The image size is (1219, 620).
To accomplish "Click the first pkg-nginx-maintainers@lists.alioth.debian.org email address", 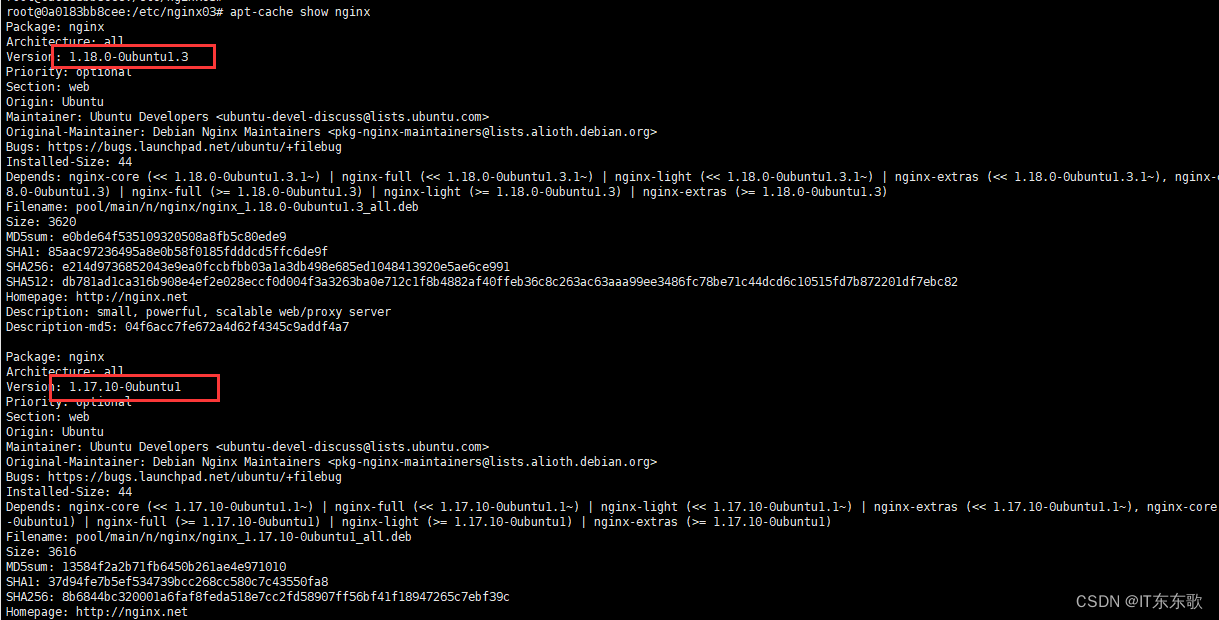I will [x=492, y=132].
